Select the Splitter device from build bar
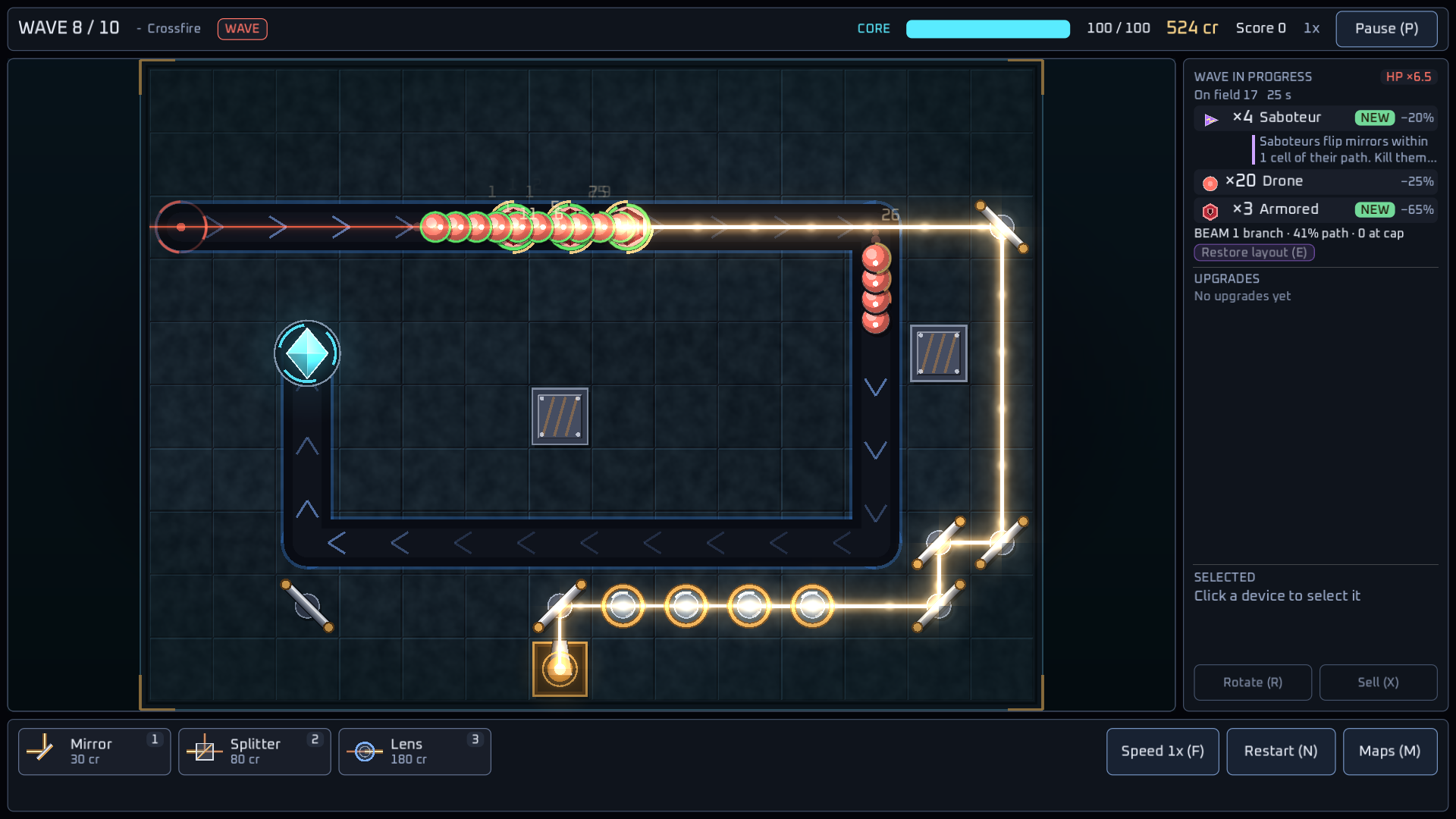 coord(254,752)
